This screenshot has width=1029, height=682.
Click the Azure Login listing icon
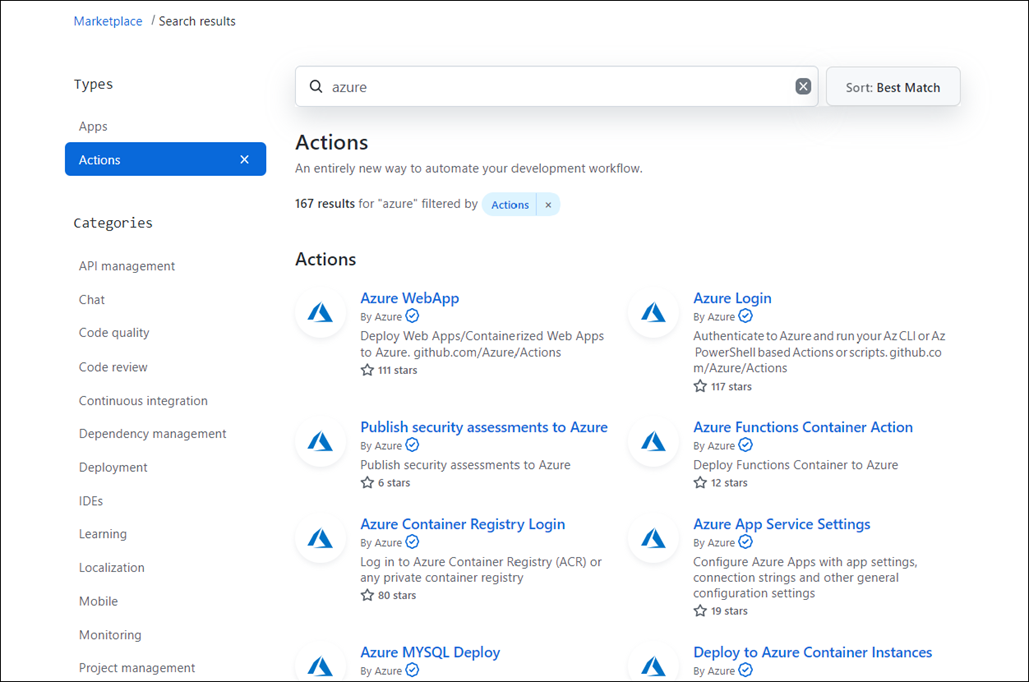653,312
